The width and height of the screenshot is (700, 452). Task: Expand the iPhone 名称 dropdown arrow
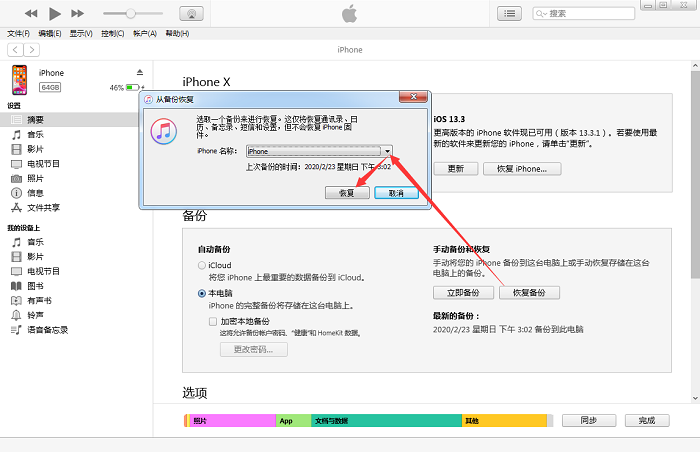point(387,151)
